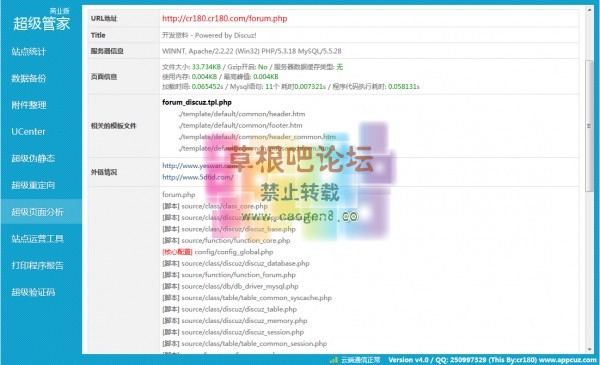Click the 页面信息 row label
The image size is (600, 365).
click(x=104, y=77)
